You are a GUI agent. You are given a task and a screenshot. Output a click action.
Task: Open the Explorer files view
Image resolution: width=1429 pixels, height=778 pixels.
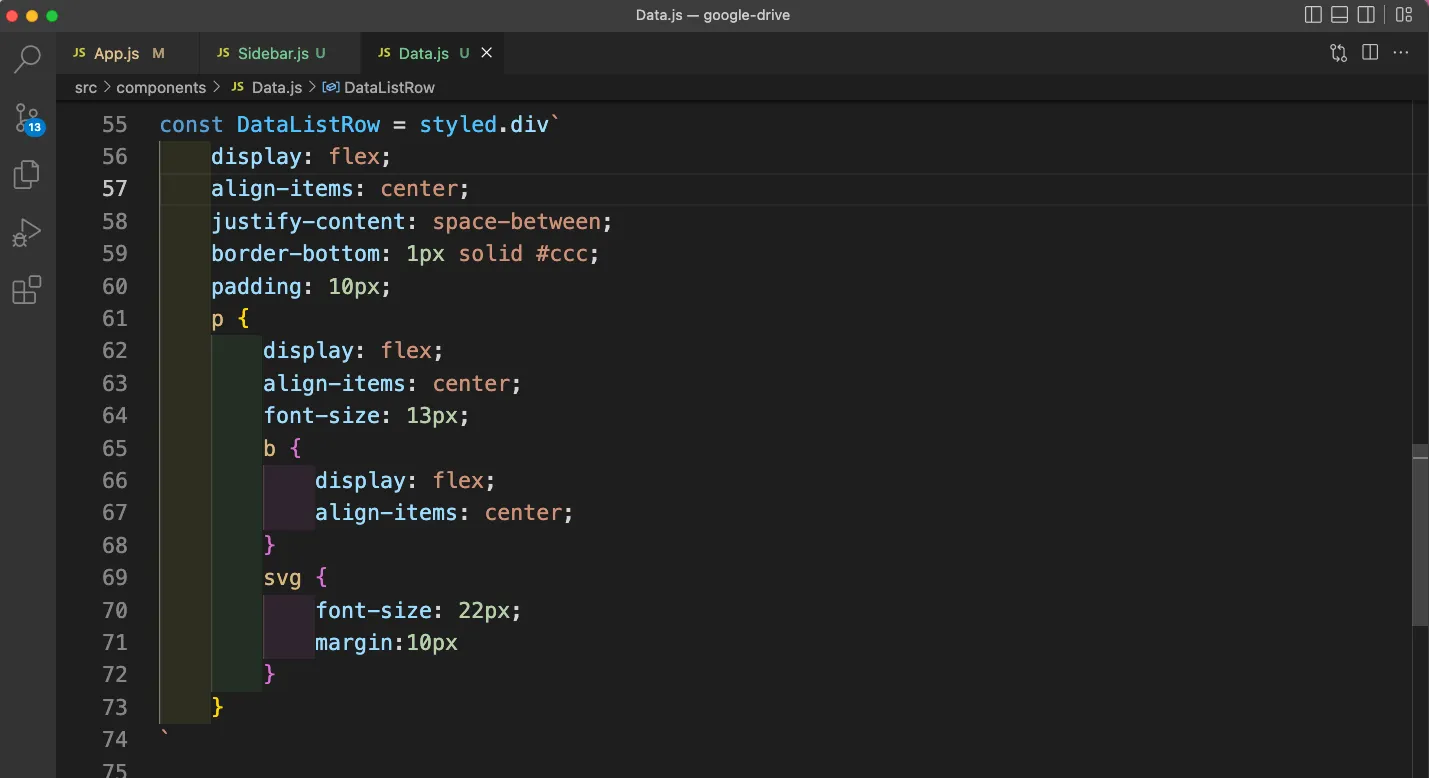27,175
